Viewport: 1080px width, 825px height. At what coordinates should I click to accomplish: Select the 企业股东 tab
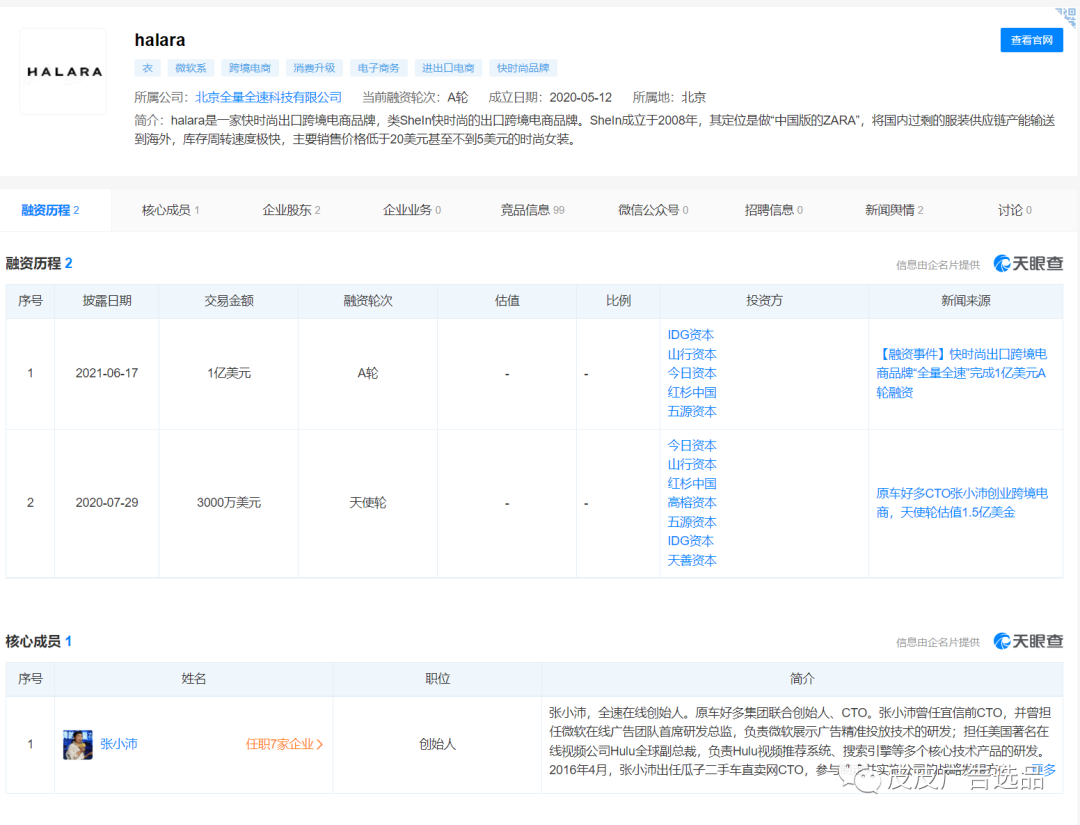click(291, 210)
